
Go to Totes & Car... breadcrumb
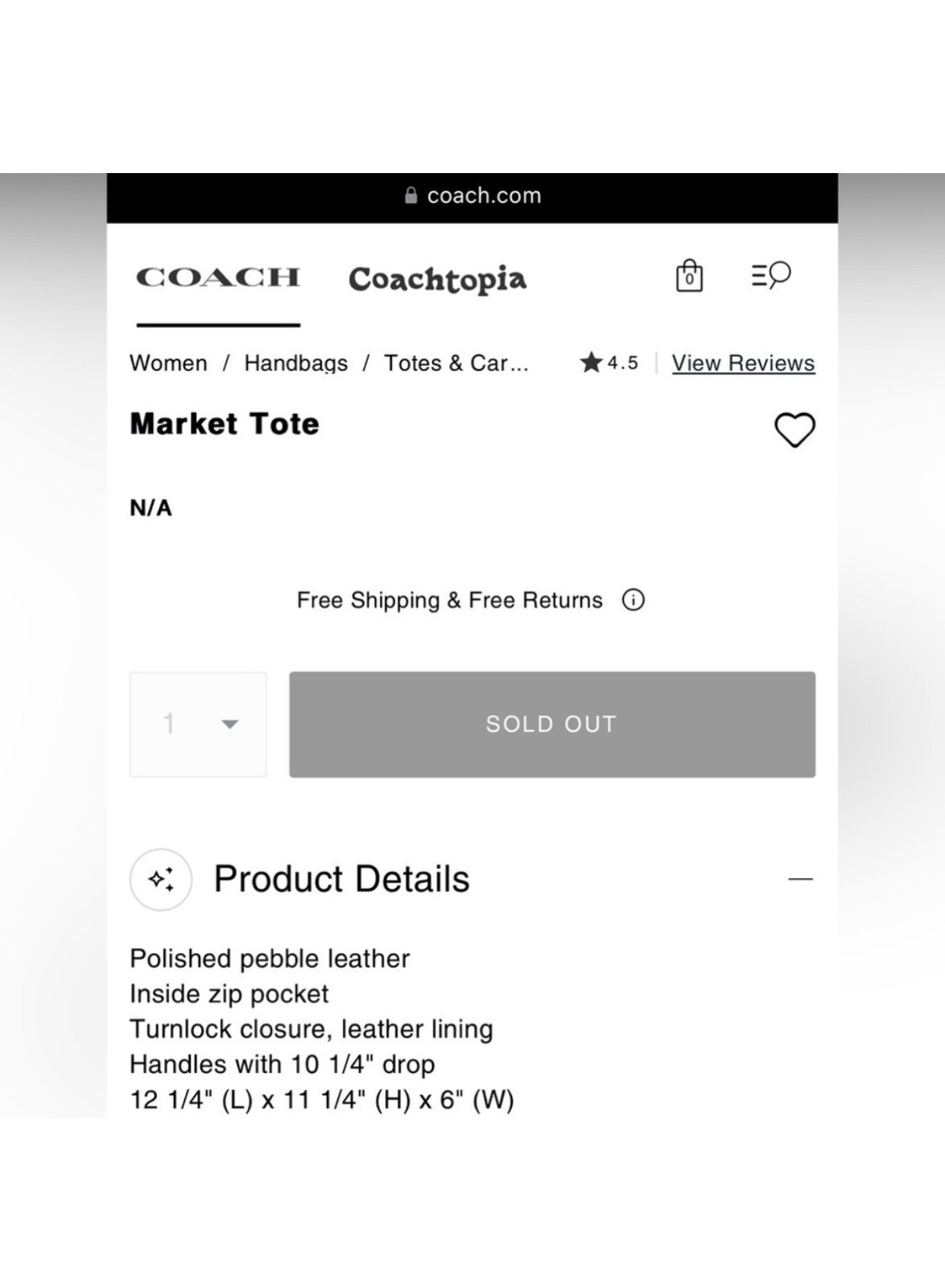coord(456,363)
